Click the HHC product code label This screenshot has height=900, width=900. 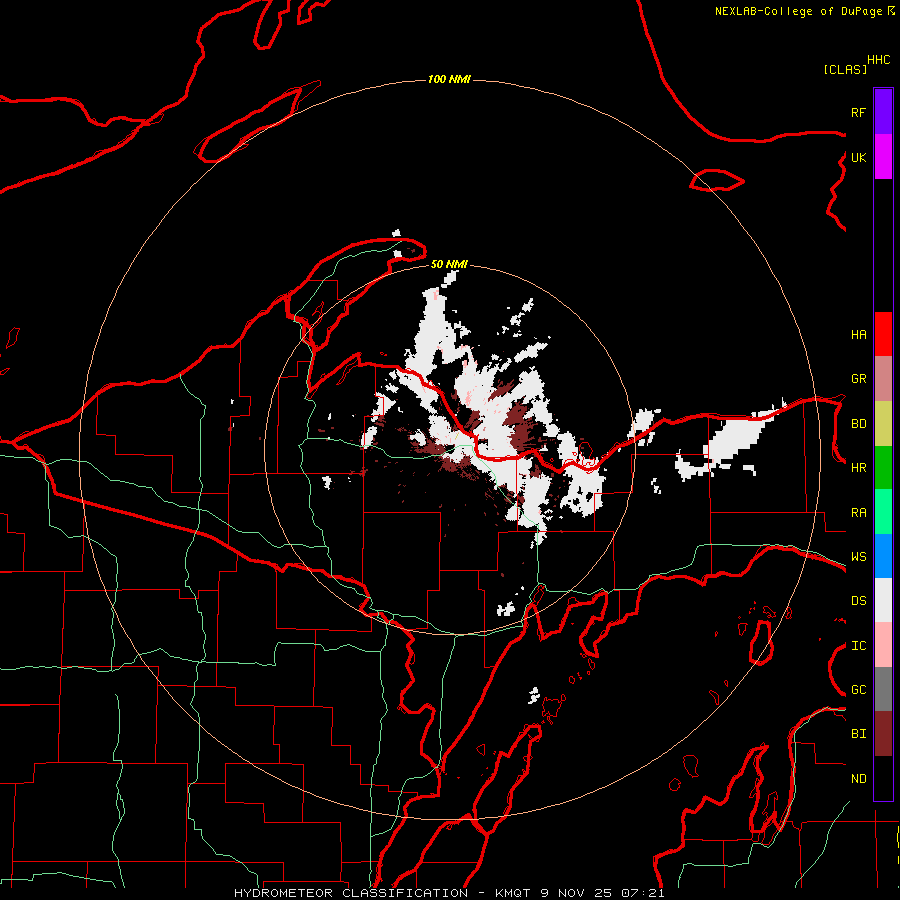(x=878, y=60)
